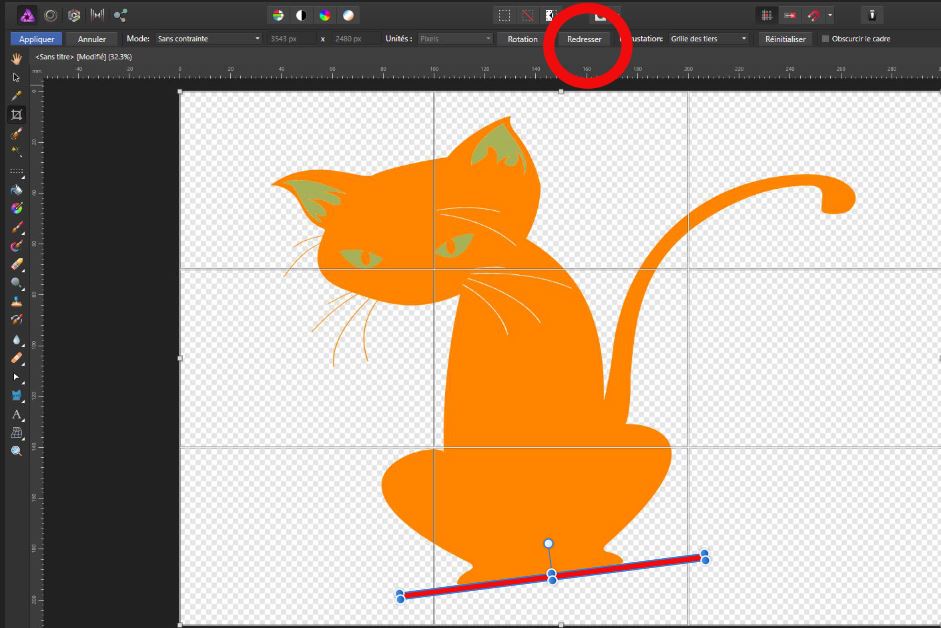Select the Hand view tool

[16, 59]
